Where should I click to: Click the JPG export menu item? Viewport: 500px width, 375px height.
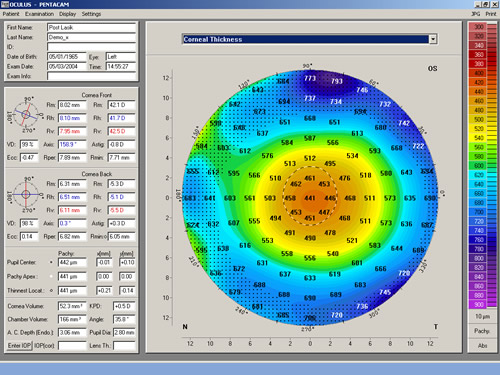(x=476, y=14)
